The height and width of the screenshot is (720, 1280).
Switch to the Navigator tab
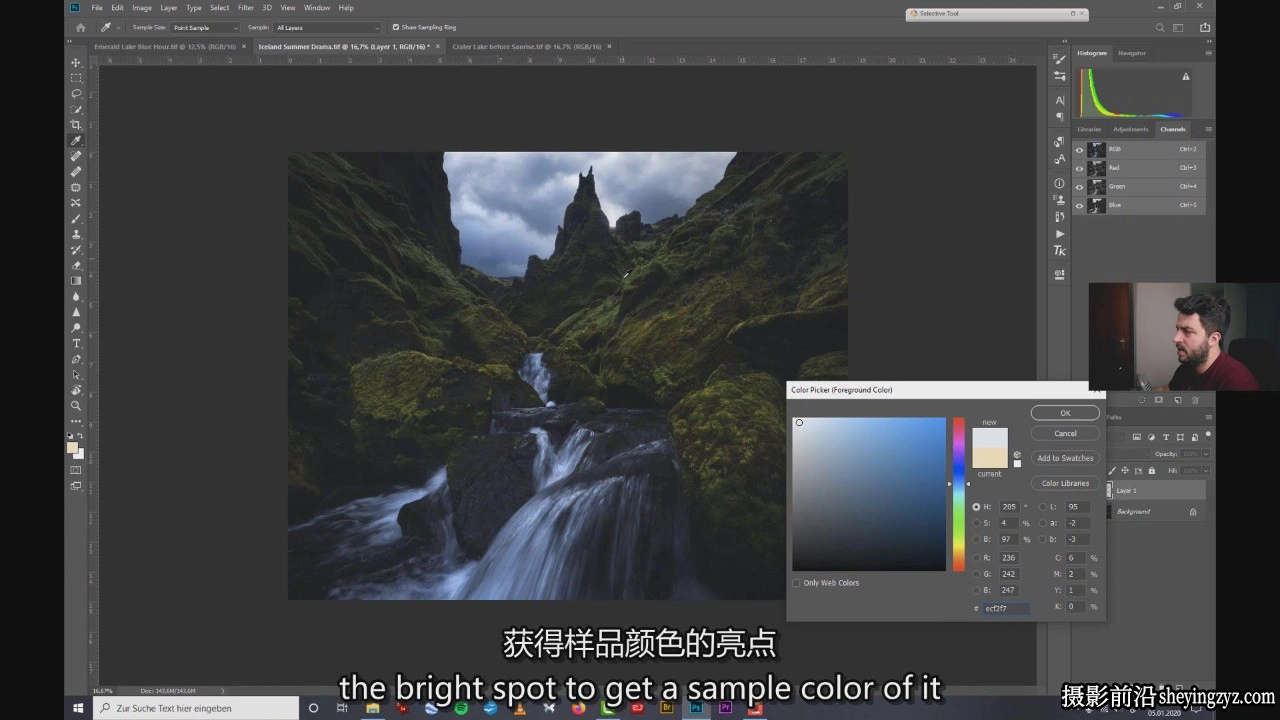[x=1132, y=53]
